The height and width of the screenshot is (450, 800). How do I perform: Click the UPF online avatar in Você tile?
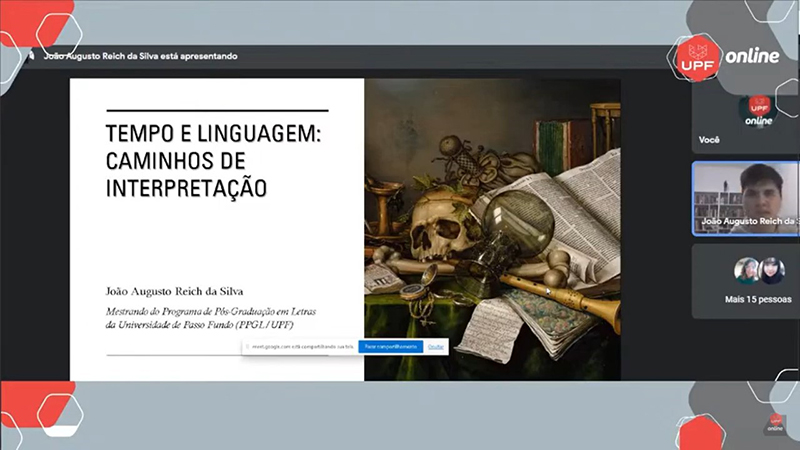pos(759,111)
